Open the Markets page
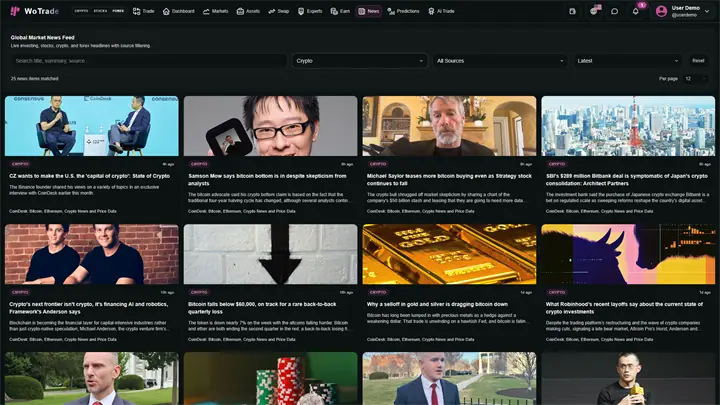720x405 pixels. (215, 11)
